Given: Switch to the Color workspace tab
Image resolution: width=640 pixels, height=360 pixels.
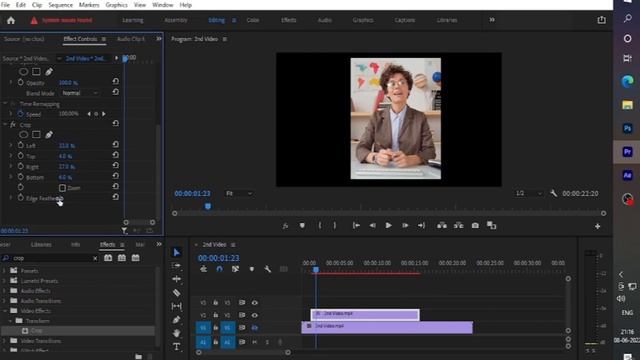Looking at the screenshot, I should point(253,20).
